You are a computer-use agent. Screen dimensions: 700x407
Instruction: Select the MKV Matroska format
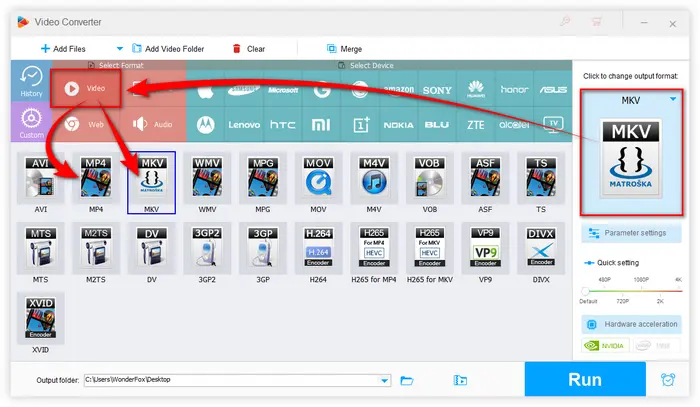(x=151, y=178)
